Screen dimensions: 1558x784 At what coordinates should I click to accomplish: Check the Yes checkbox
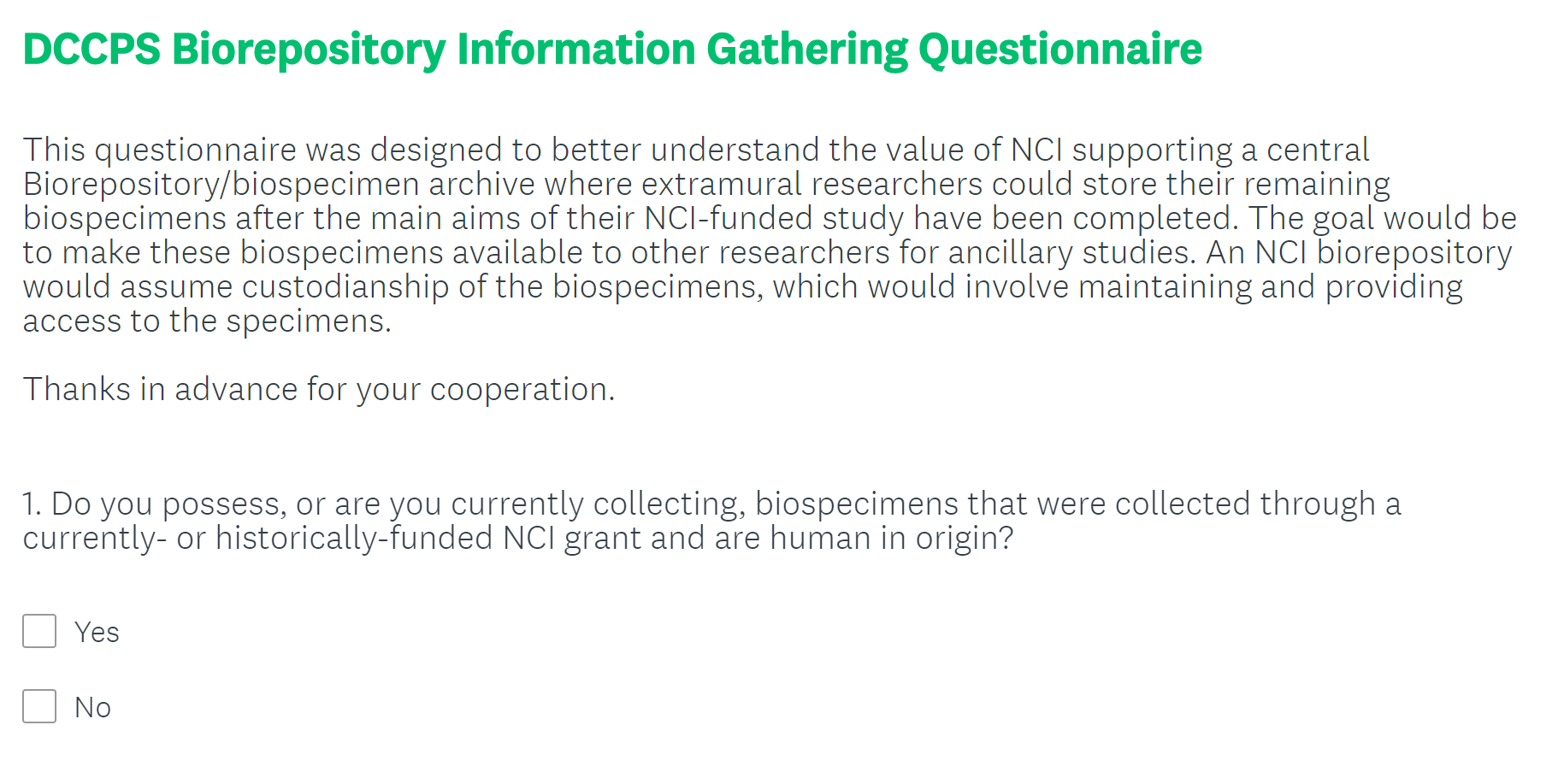tap(39, 631)
